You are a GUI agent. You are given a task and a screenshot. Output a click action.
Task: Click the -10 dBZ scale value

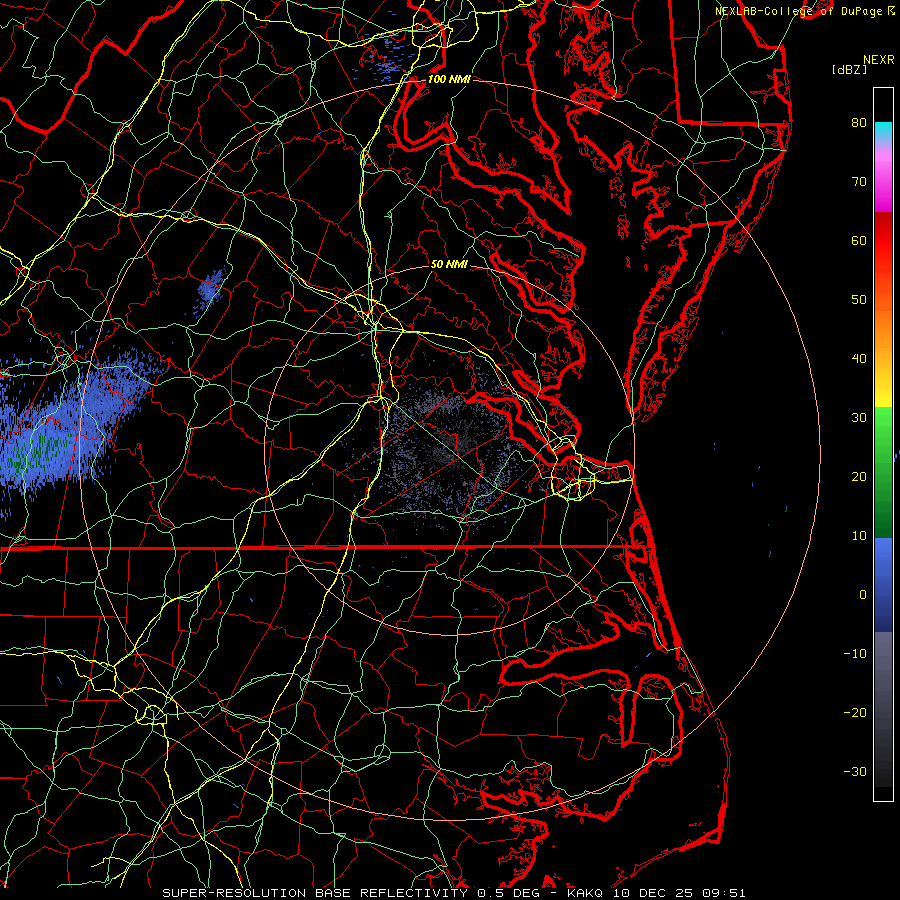pos(855,654)
